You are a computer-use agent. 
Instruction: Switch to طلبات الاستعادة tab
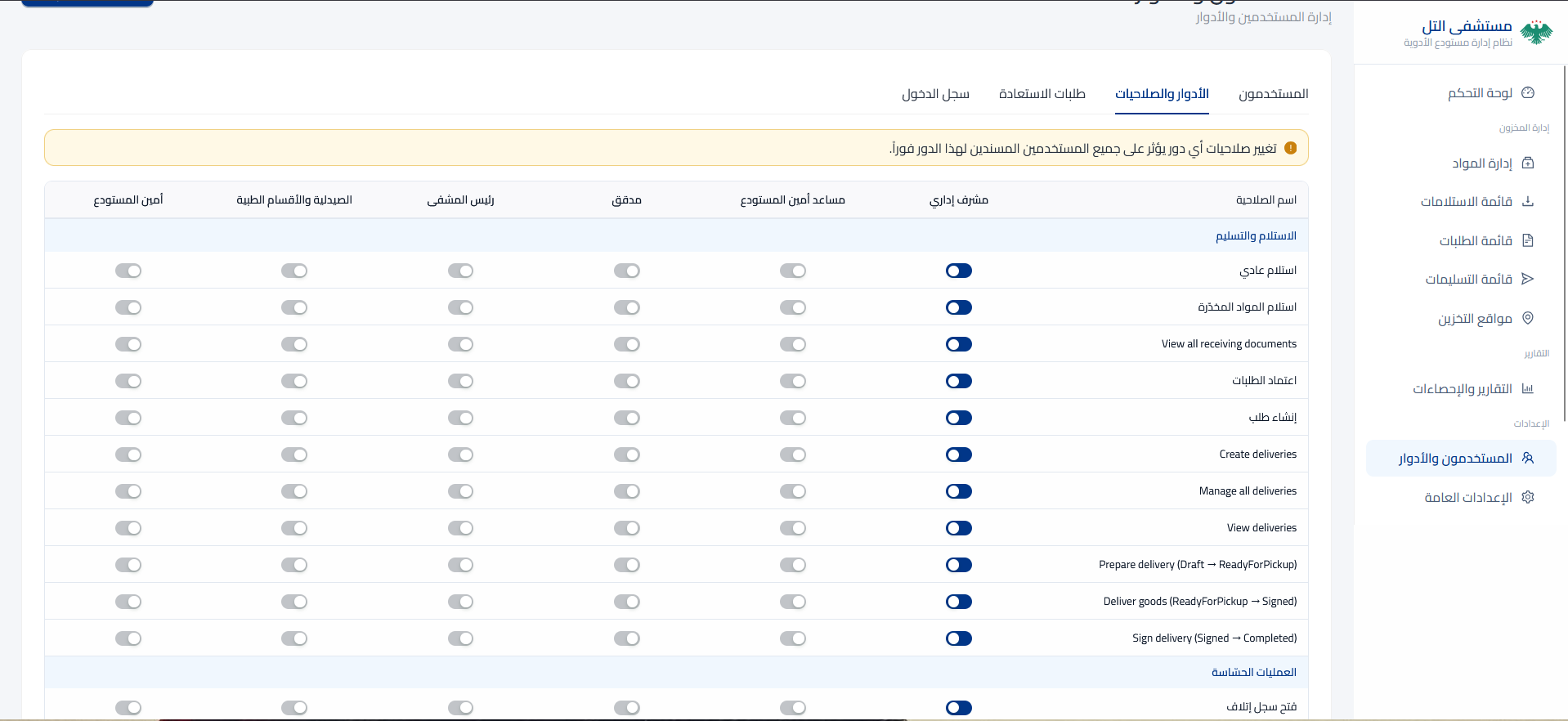point(1042,94)
